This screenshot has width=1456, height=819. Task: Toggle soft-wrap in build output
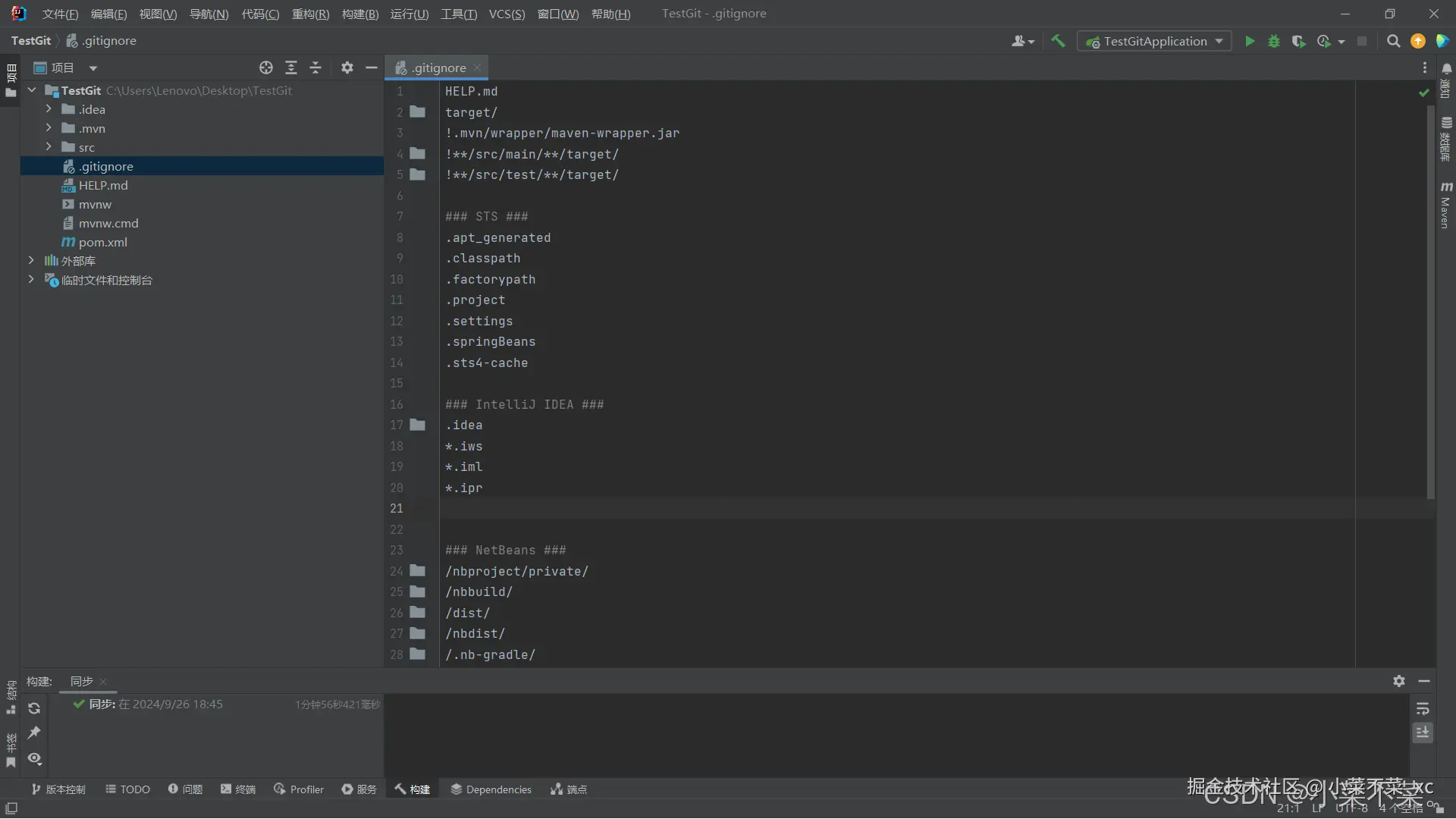[1423, 708]
